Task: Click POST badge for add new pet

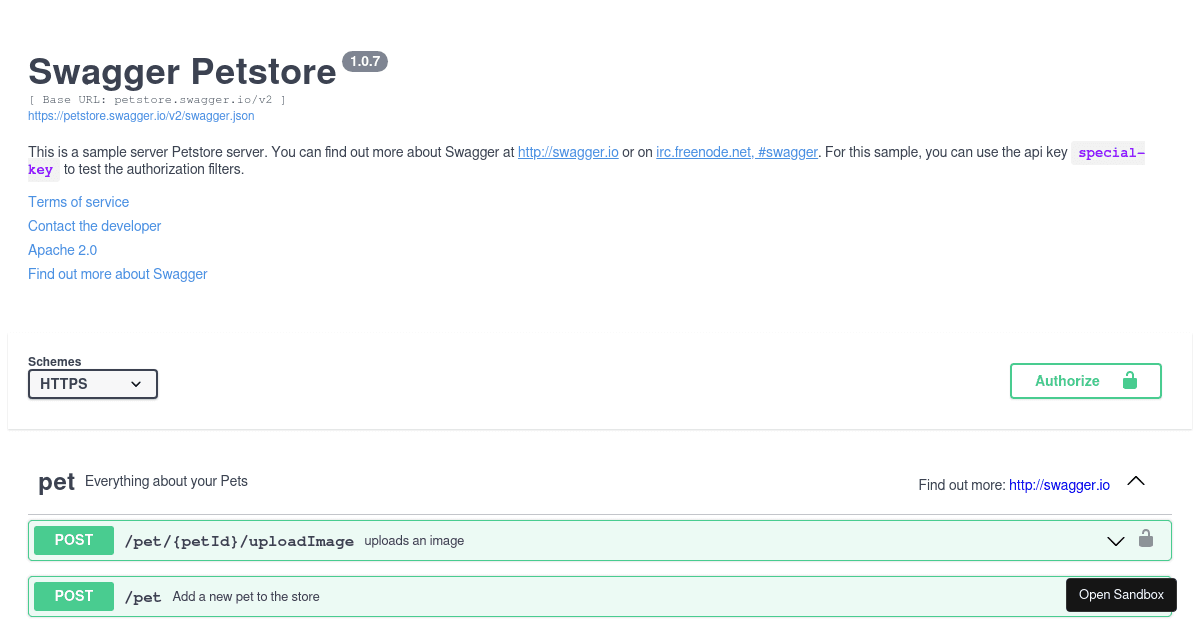Action: (74, 596)
